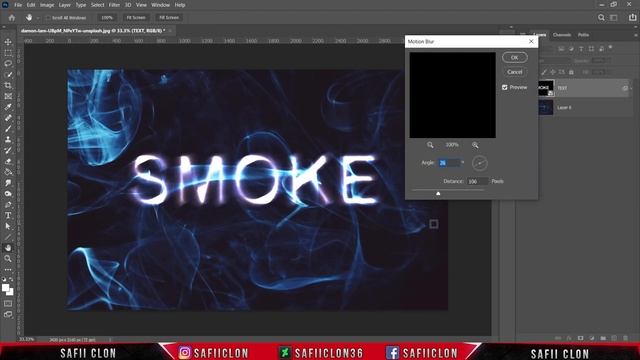The height and width of the screenshot is (360, 640).
Task: Click the Angle dial control
Action: tap(480, 163)
